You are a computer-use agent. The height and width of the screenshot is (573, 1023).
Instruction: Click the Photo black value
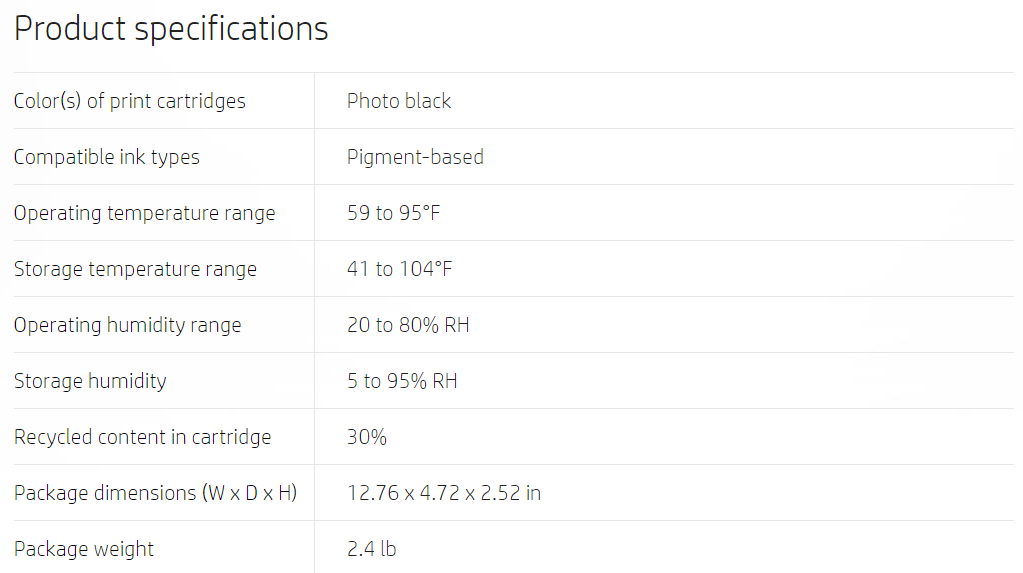pyautogui.click(x=399, y=101)
